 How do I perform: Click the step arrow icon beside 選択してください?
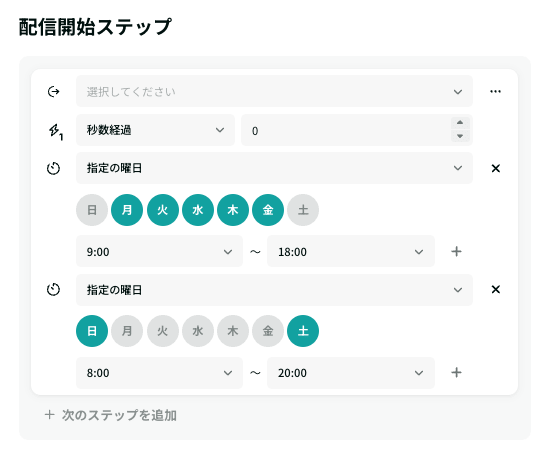tap(53, 92)
